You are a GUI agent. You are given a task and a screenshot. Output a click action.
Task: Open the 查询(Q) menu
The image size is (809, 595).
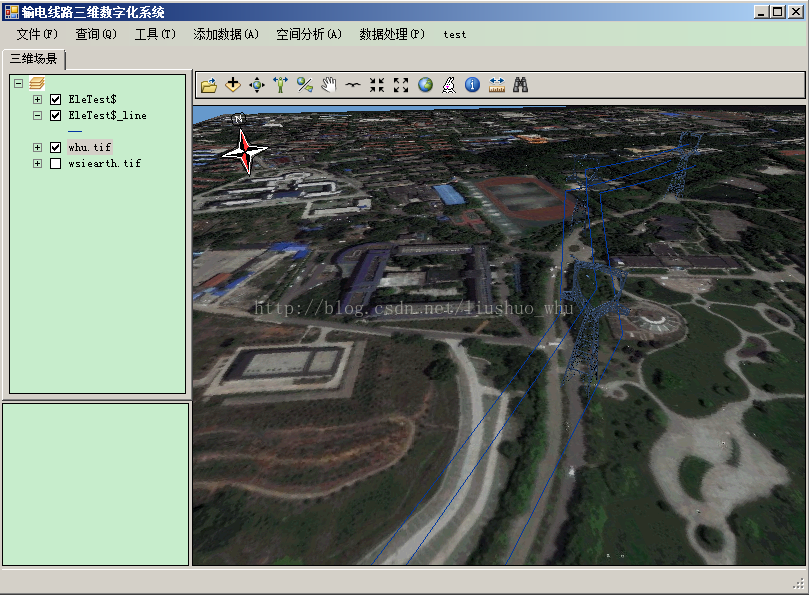coord(96,35)
